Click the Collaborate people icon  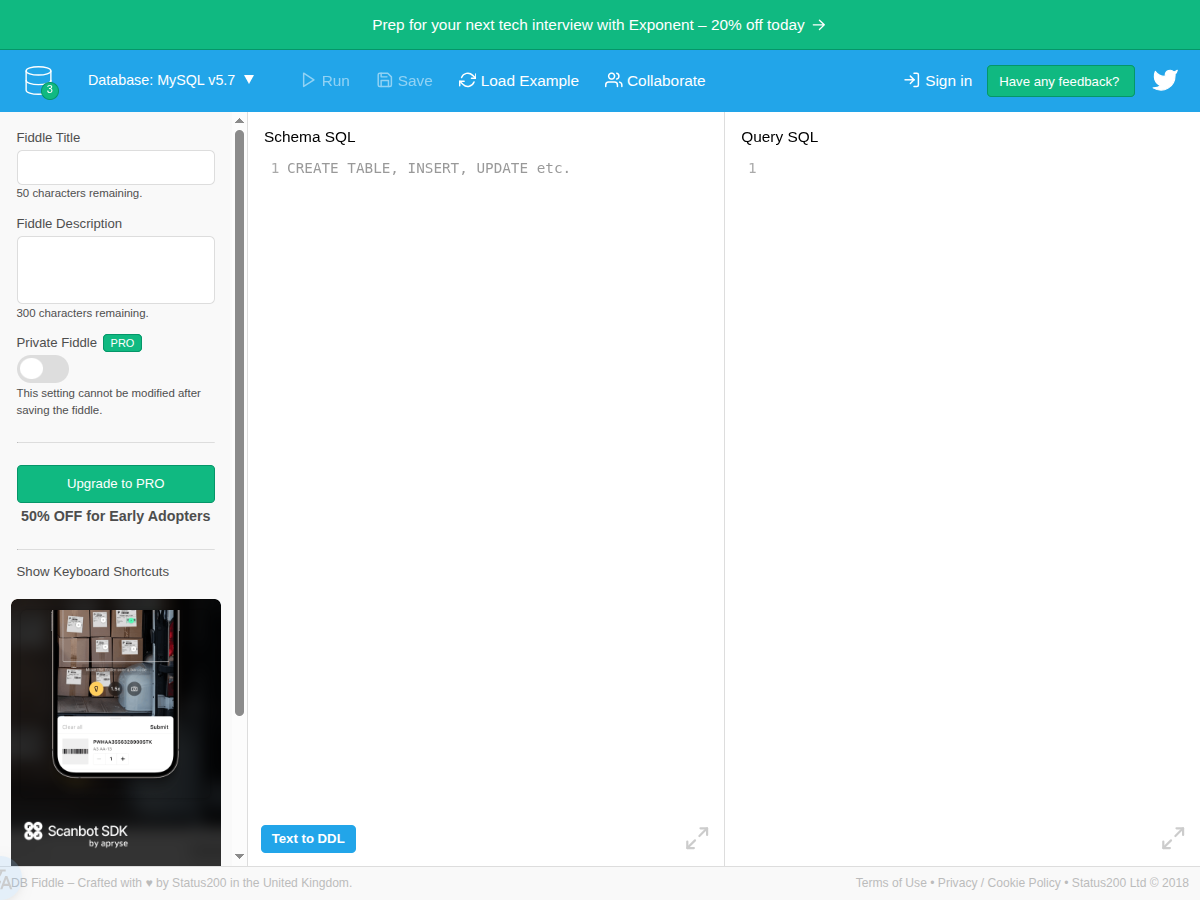click(614, 80)
